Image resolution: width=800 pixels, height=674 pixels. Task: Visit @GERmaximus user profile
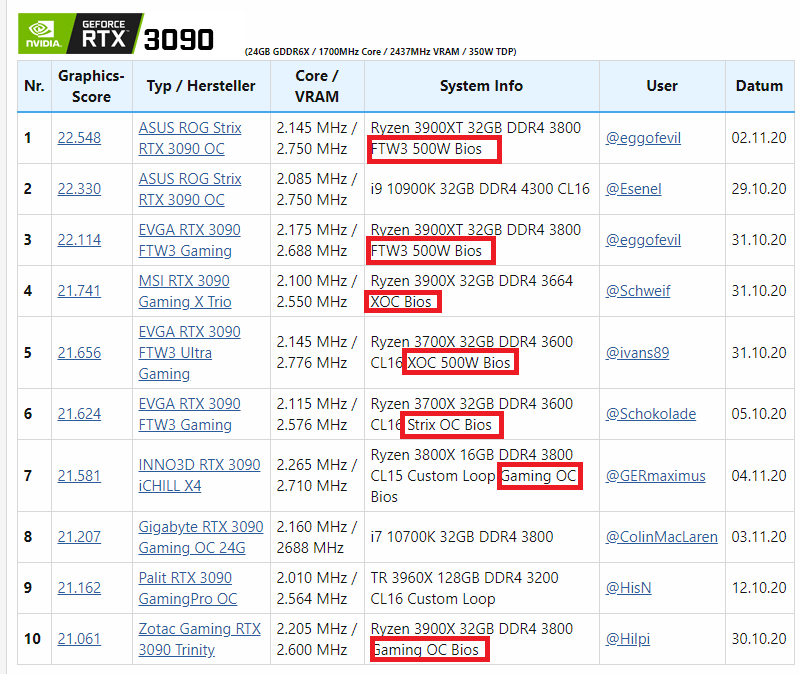pos(656,476)
